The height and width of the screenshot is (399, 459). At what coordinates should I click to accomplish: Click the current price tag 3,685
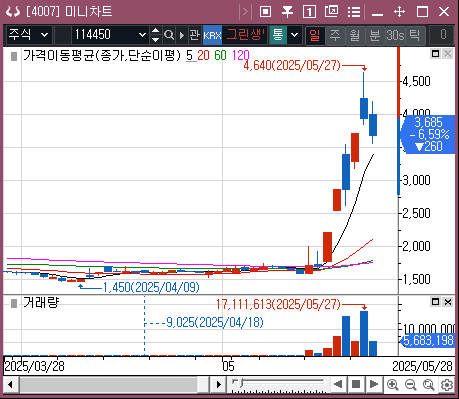pos(428,134)
